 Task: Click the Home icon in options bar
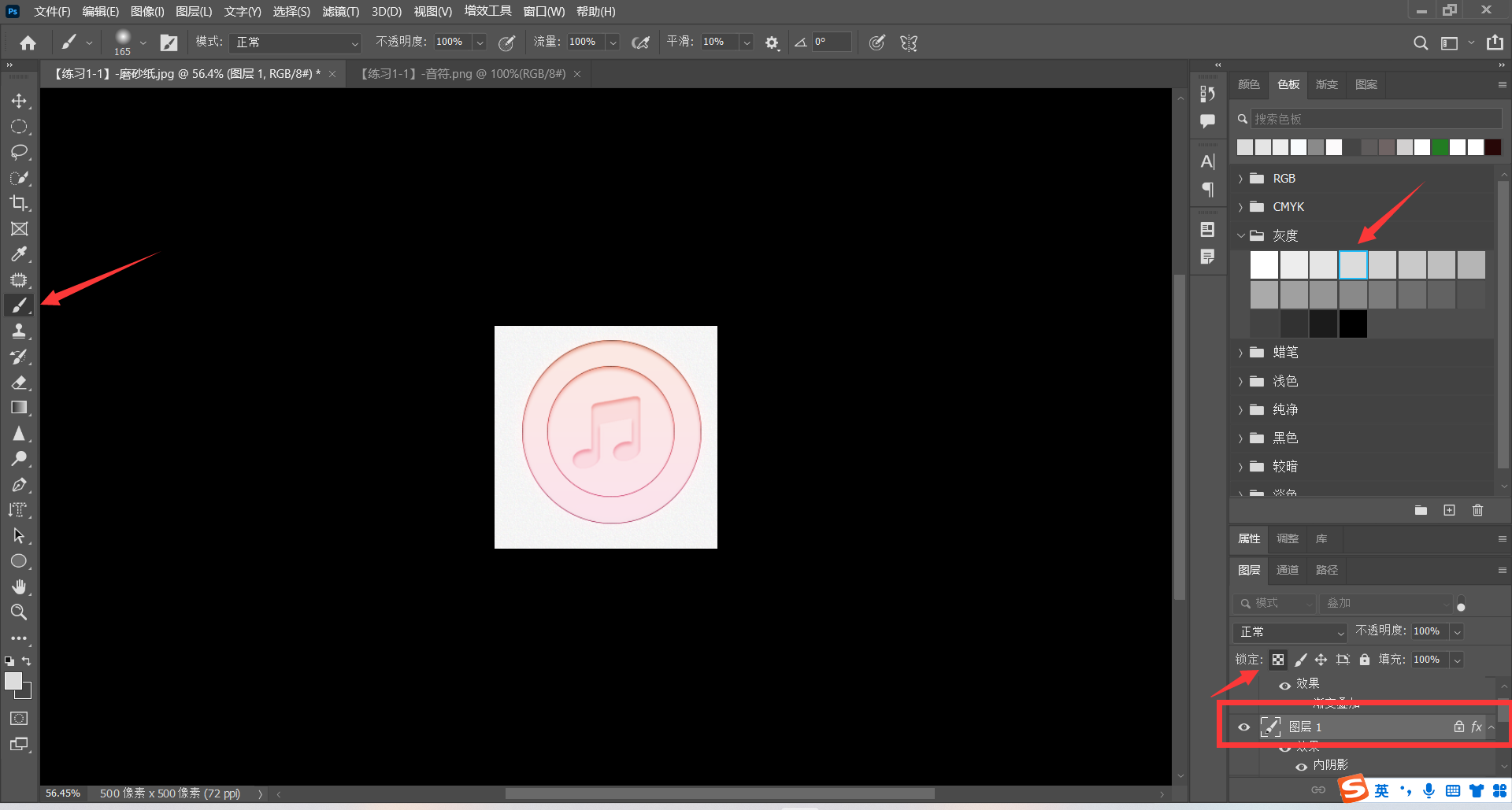point(28,43)
